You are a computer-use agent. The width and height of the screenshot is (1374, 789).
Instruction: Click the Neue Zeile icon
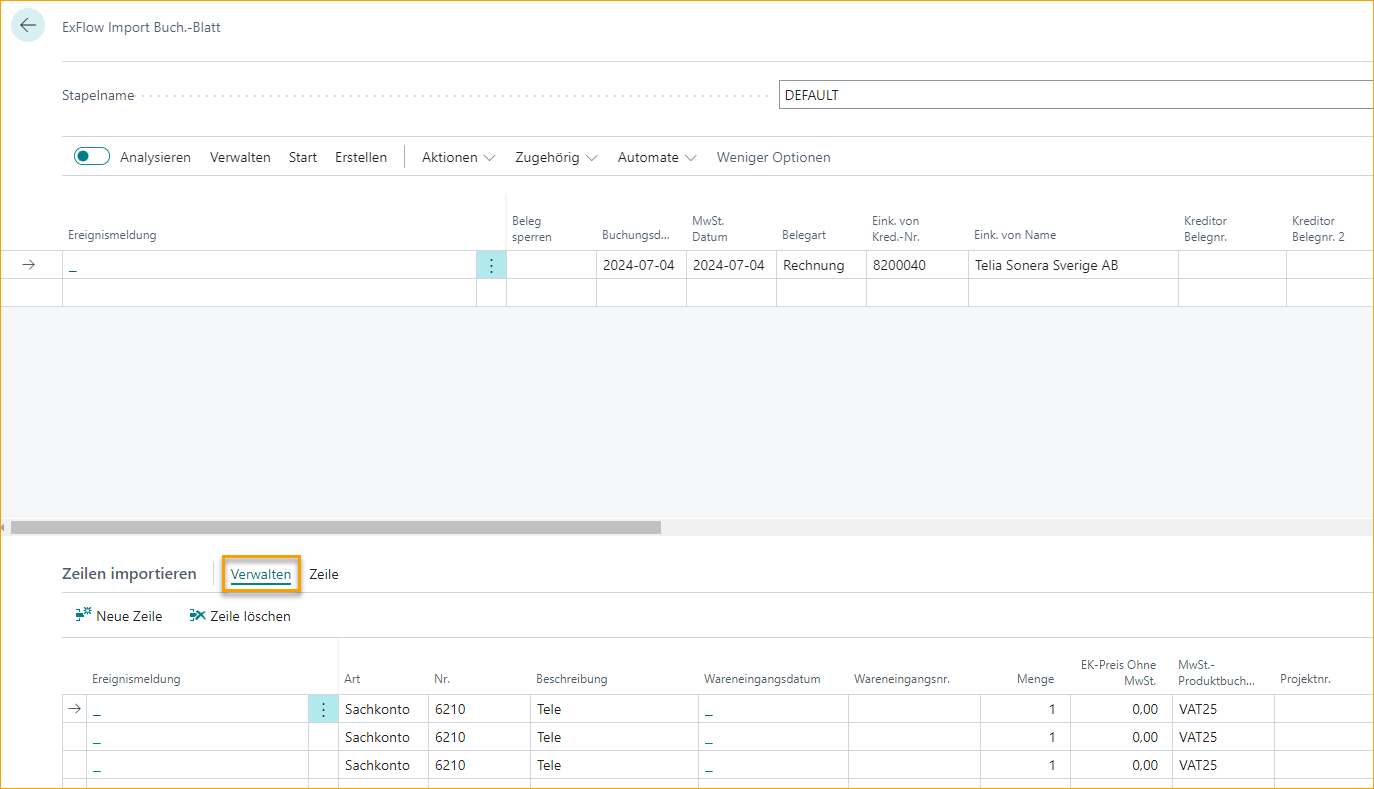click(x=84, y=615)
